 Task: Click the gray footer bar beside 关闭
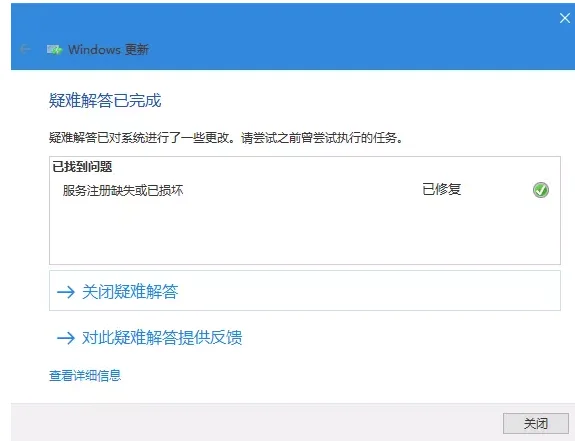click(257, 423)
